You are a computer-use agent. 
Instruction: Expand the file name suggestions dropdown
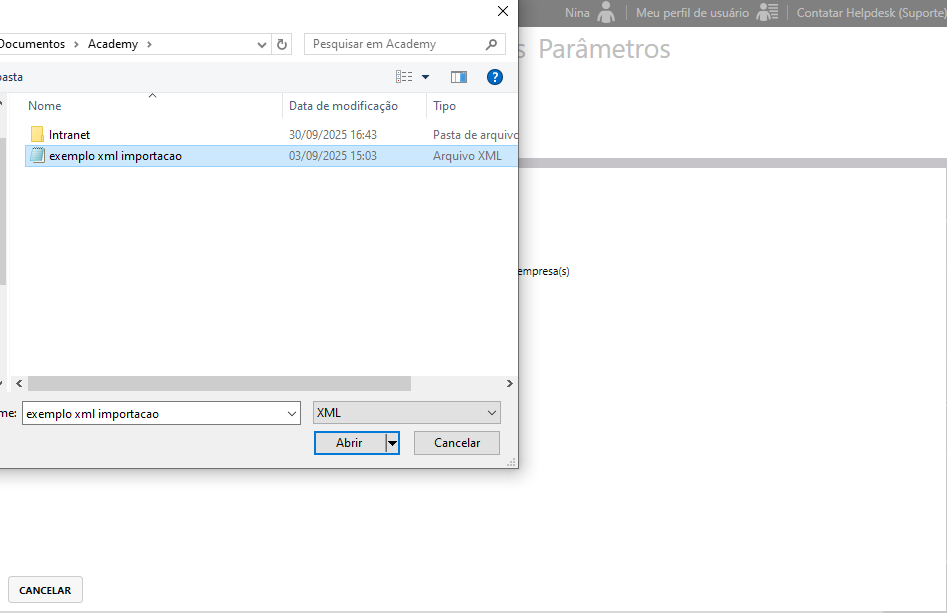(x=292, y=413)
